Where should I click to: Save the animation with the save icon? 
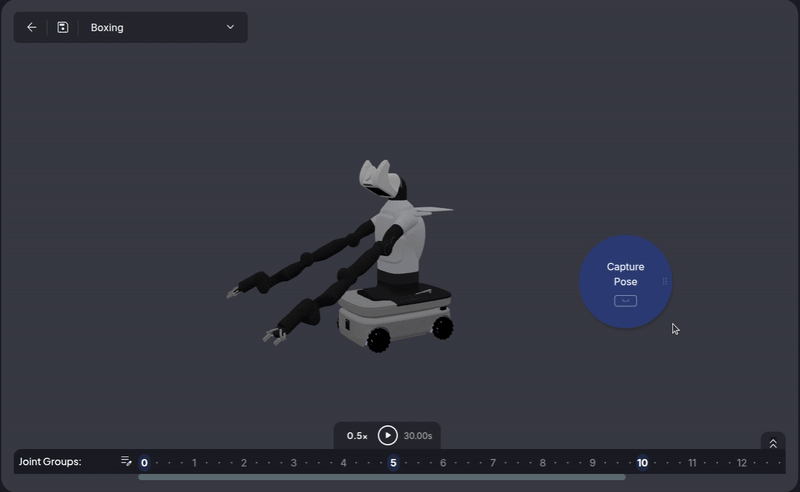coord(63,27)
